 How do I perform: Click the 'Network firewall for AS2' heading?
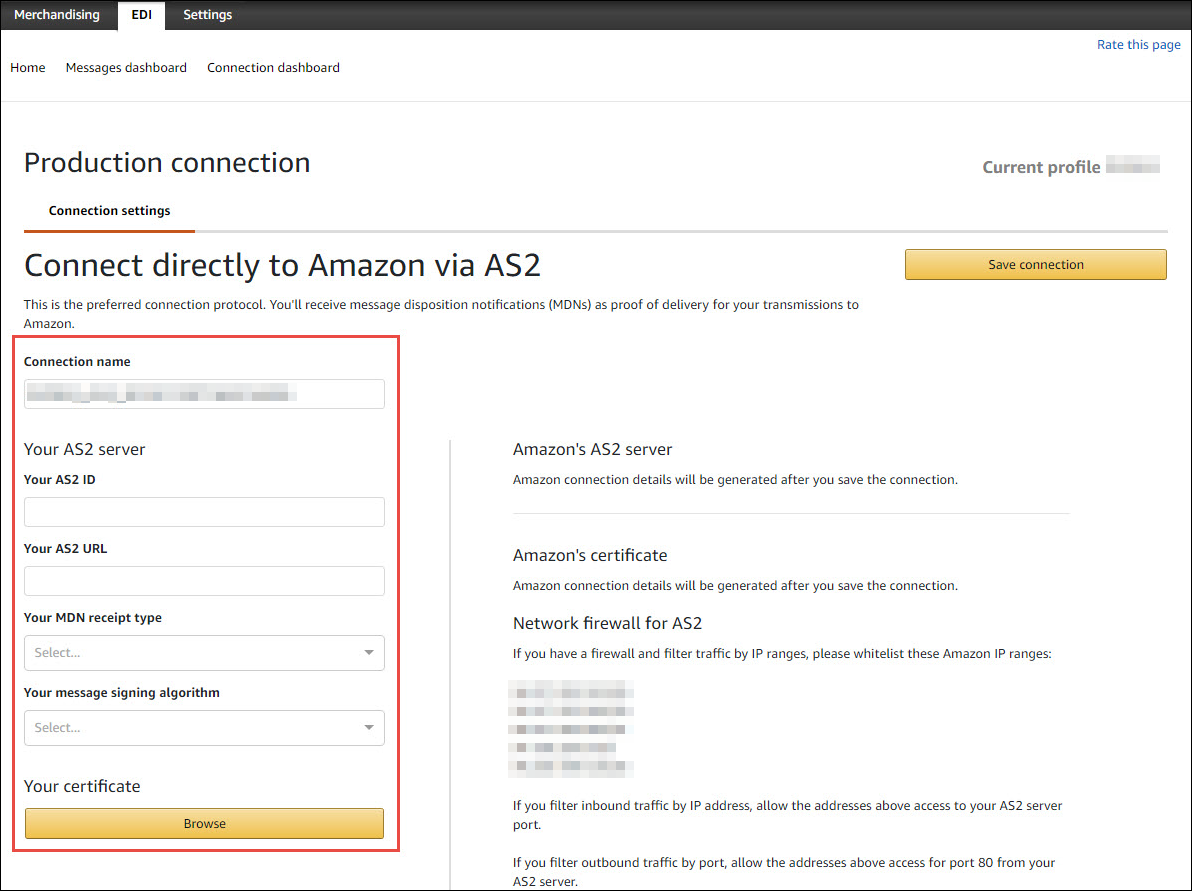pos(607,623)
